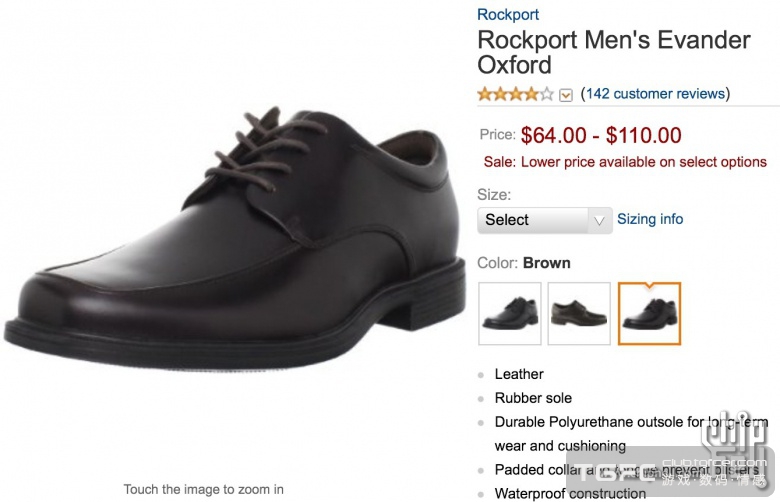The width and height of the screenshot is (780, 502).
Task: Expand the rating breakdown arrow beside stars
Action: tap(566, 95)
